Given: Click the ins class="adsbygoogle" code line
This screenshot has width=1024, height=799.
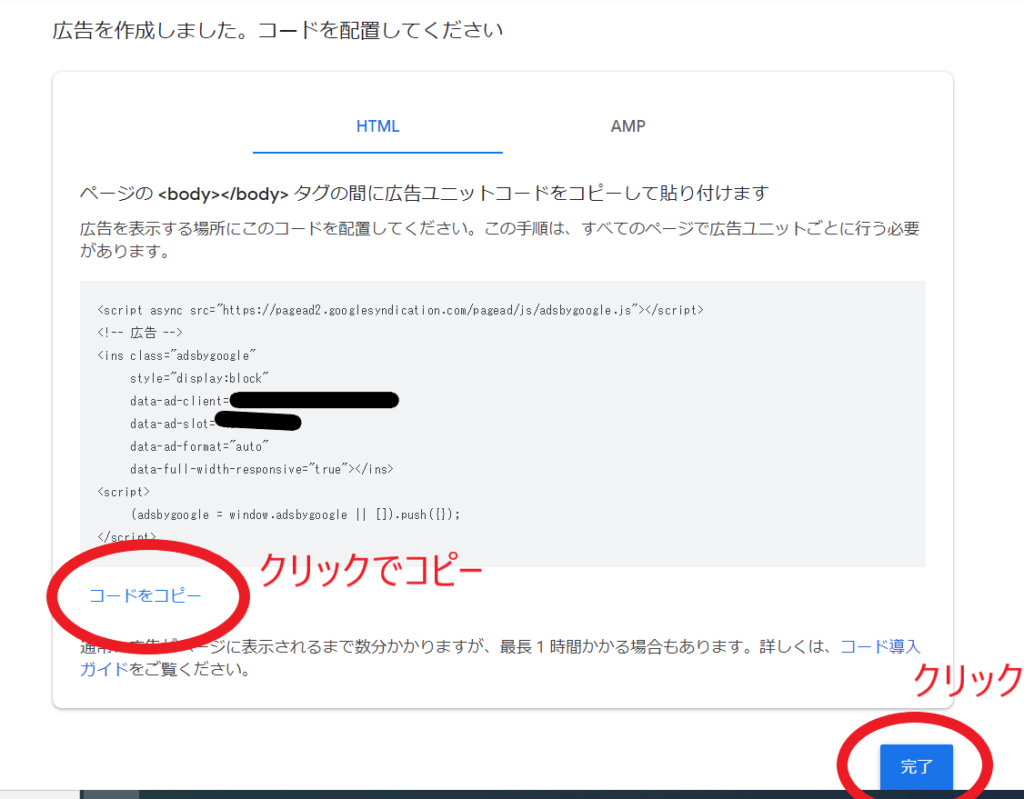Looking at the screenshot, I should pos(176,355).
